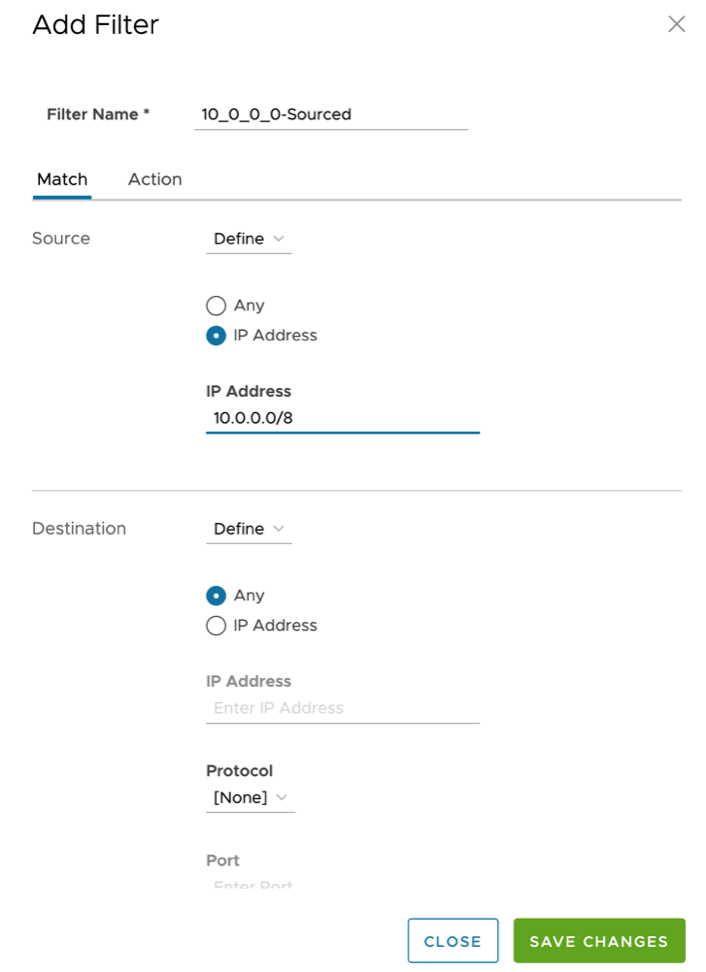This screenshot has width=706, height=972.
Task: Click the Add Filter dialog title
Action: [x=96, y=25]
